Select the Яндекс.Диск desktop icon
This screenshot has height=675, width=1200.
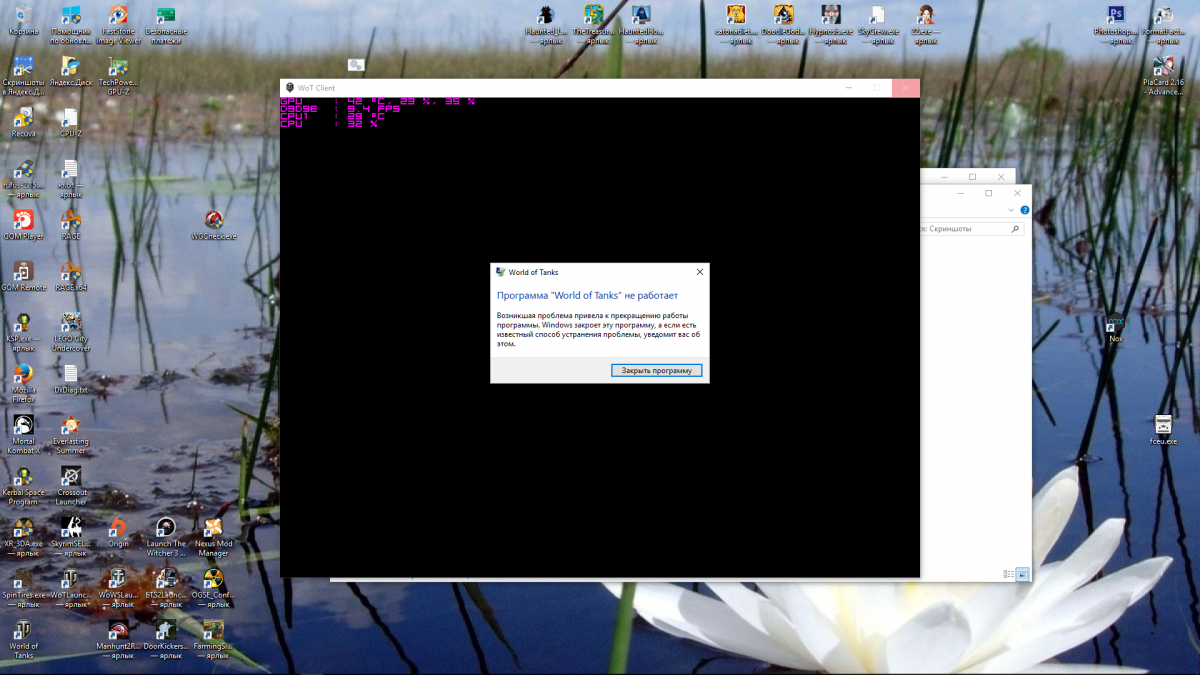[x=71, y=73]
